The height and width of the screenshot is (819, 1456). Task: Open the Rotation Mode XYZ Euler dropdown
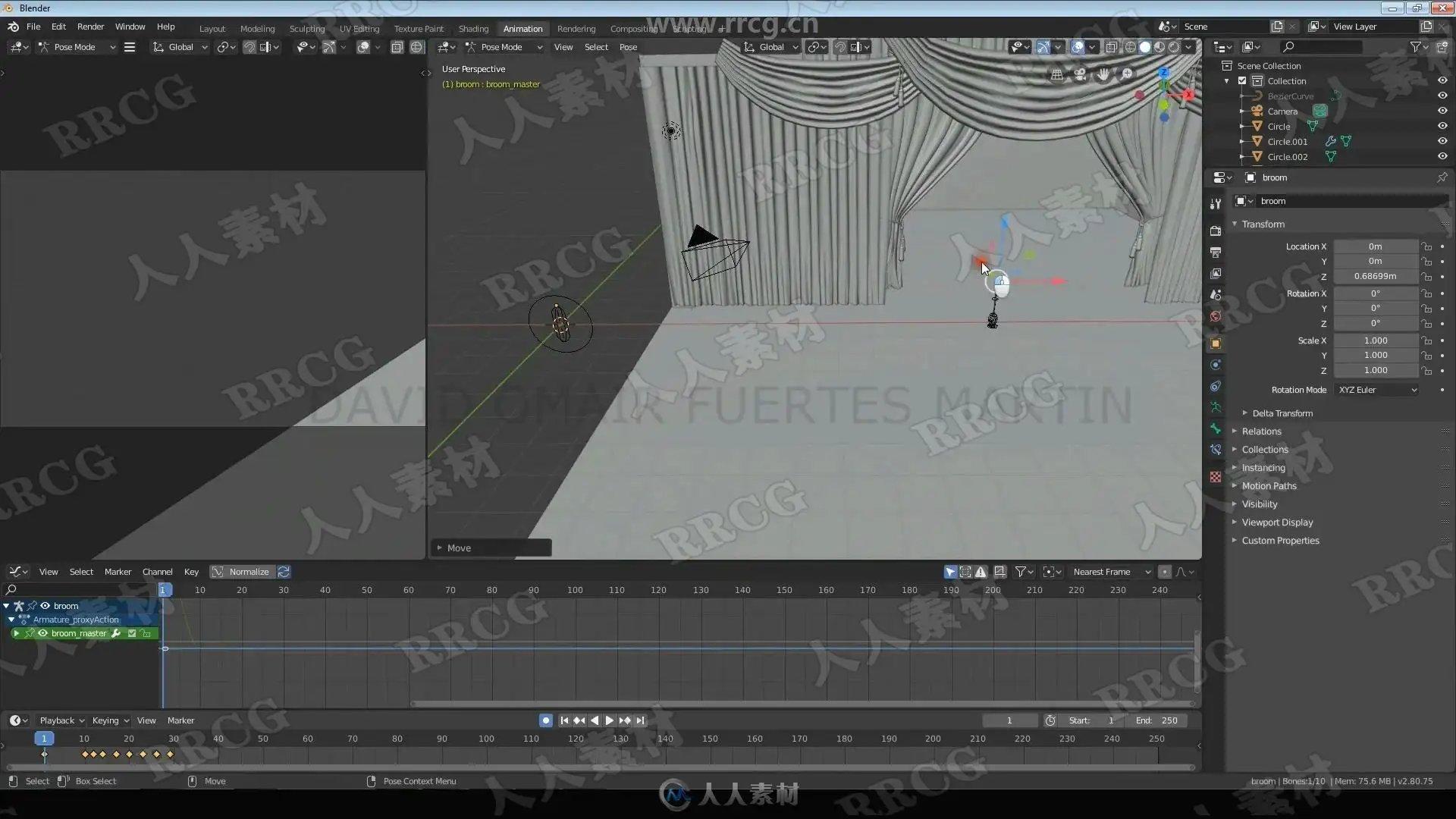1376,390
